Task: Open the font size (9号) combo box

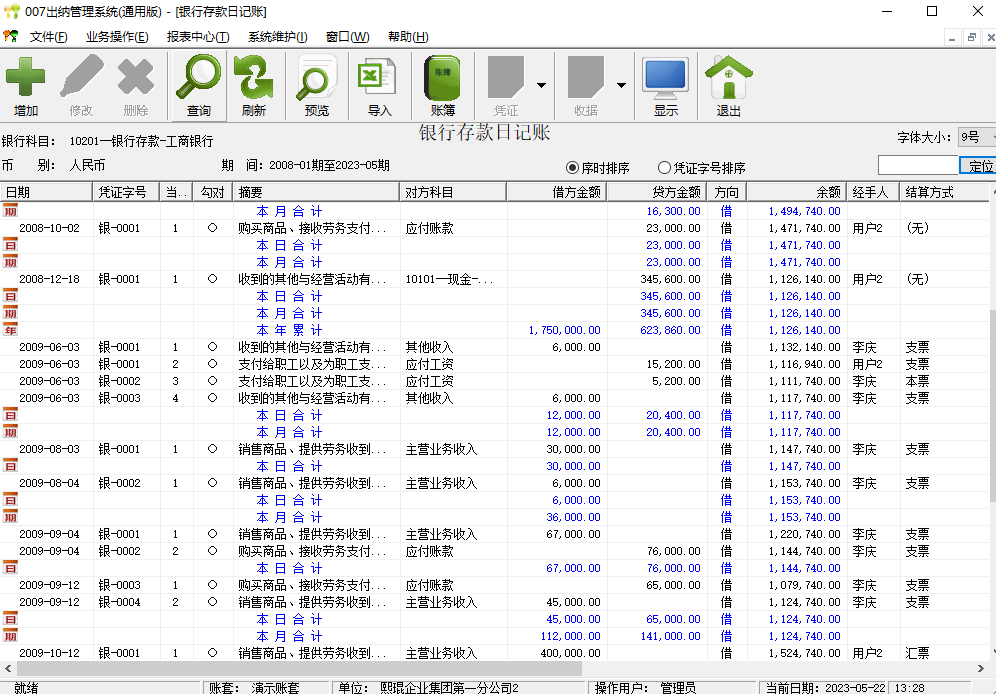Action: (977, 137)
